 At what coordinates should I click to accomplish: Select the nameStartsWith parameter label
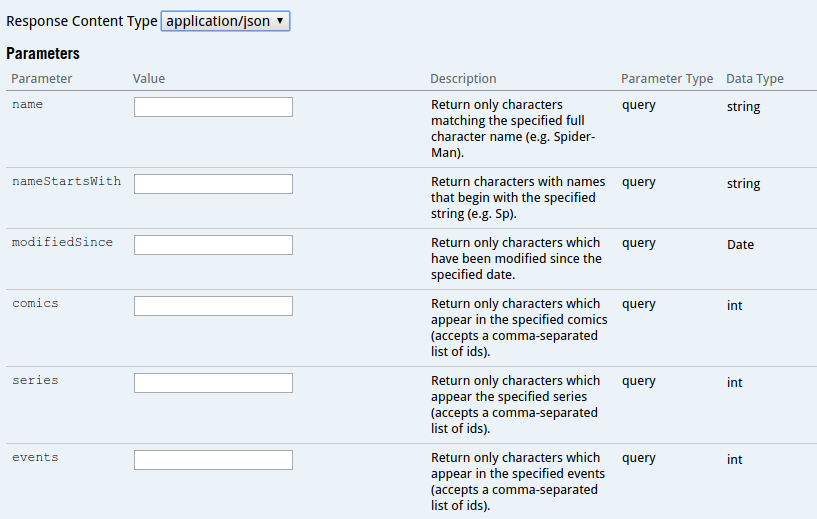(x=67, y=181)
